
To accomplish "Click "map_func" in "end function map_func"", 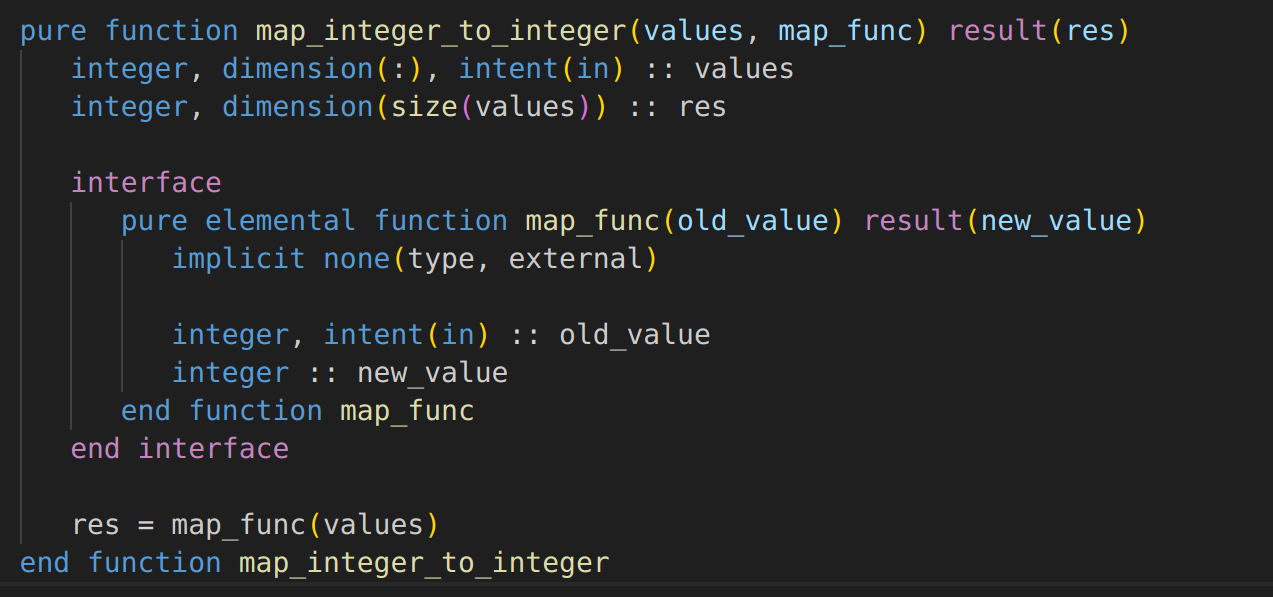I will click(407, 411).
